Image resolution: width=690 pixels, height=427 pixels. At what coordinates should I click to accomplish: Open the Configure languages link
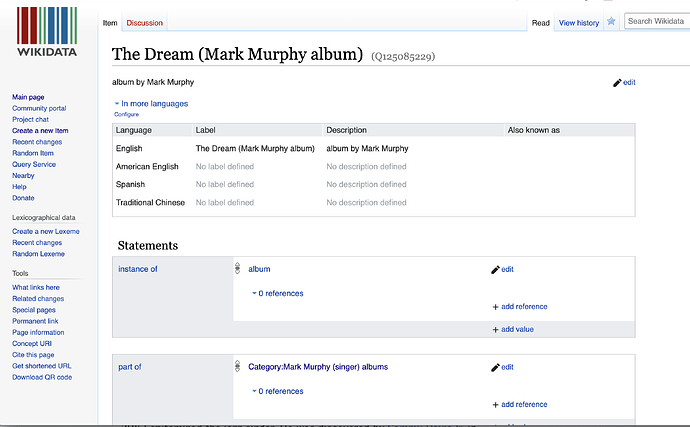[126, 114]
